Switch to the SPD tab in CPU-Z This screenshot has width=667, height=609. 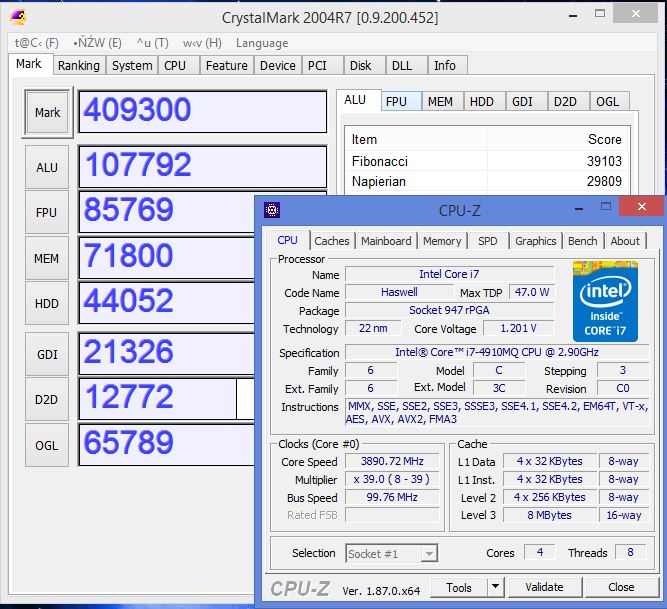tap(487, 241)
